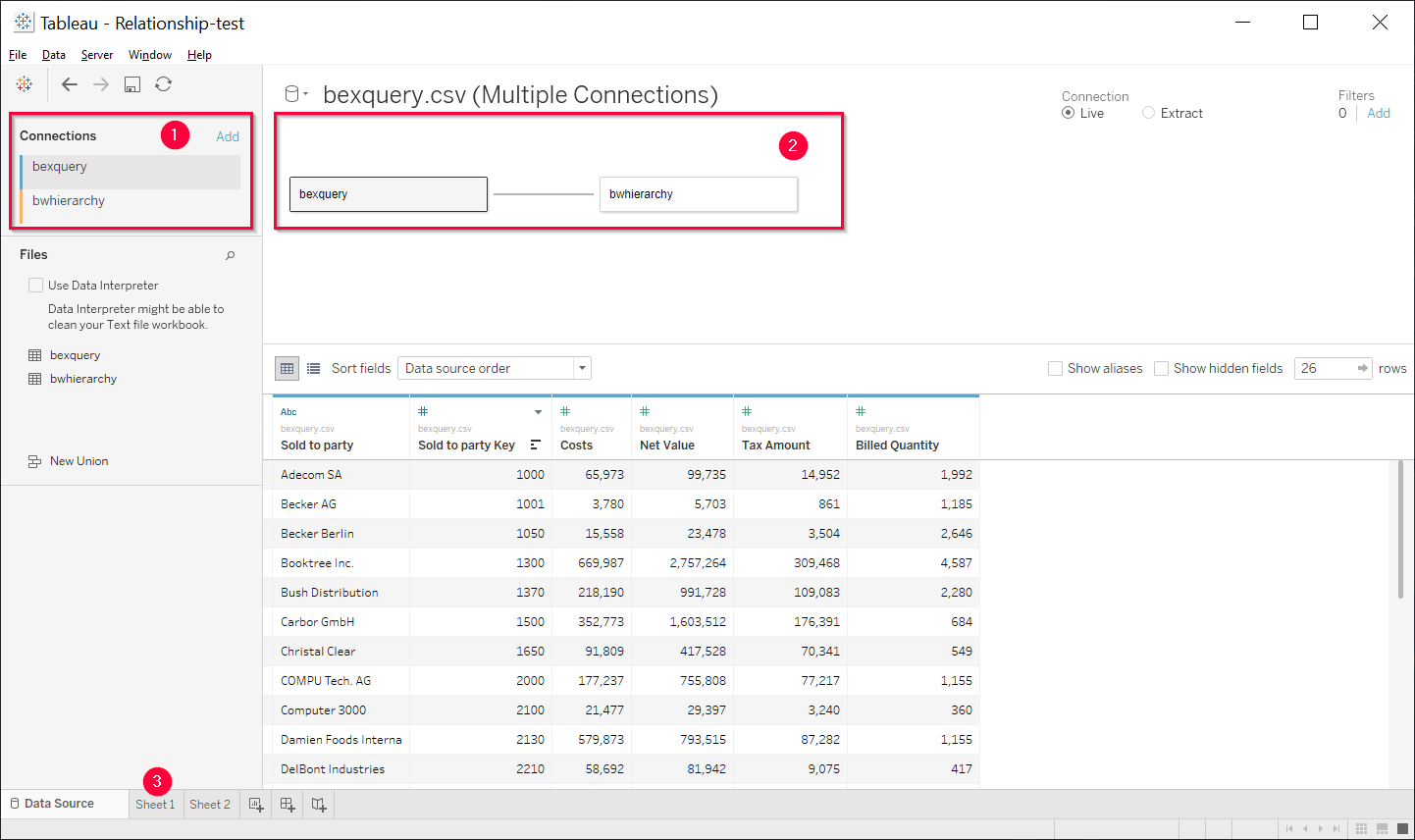This screenshot has height=840, width=1415.
Task: Select bwhierarchy in the Files list
Action: (83, 379)
